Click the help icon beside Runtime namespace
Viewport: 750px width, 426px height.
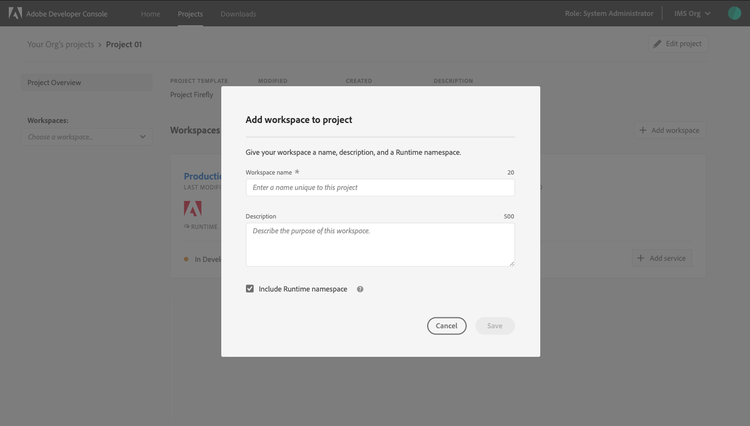click(360, 289)
